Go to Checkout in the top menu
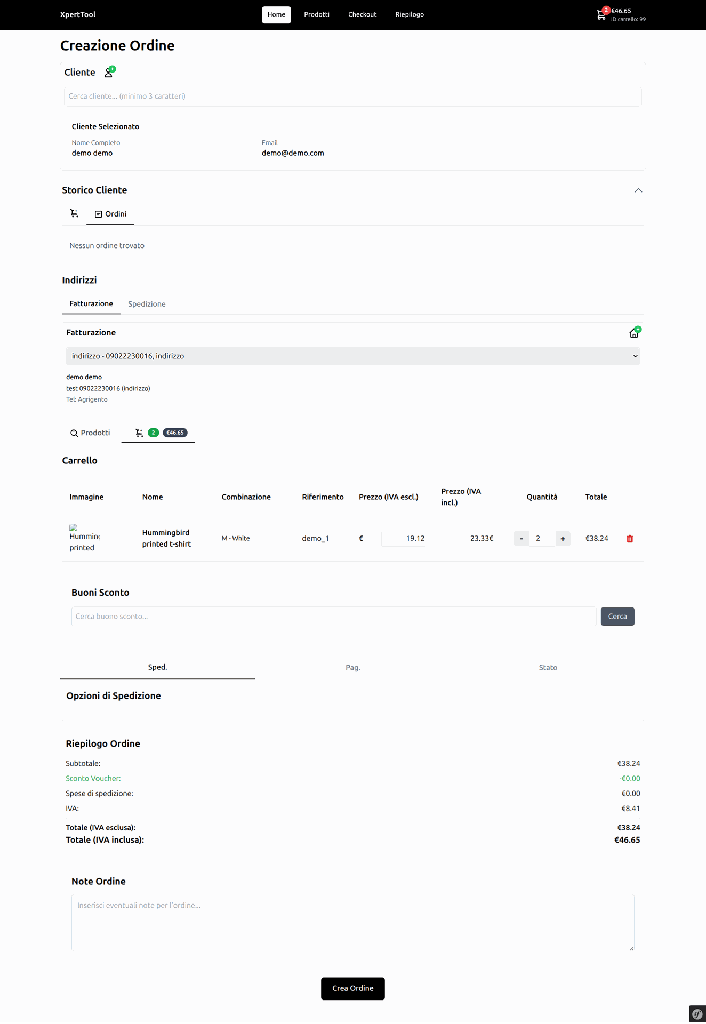 (361, 14)
